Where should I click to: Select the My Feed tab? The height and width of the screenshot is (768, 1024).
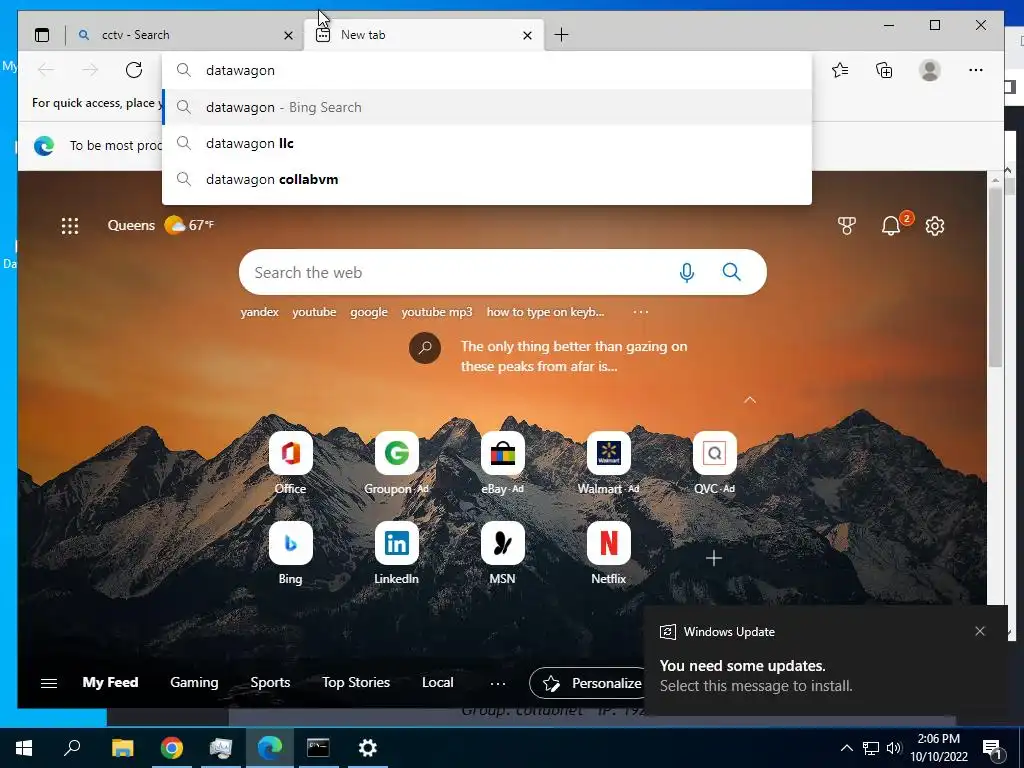[110, 682]
